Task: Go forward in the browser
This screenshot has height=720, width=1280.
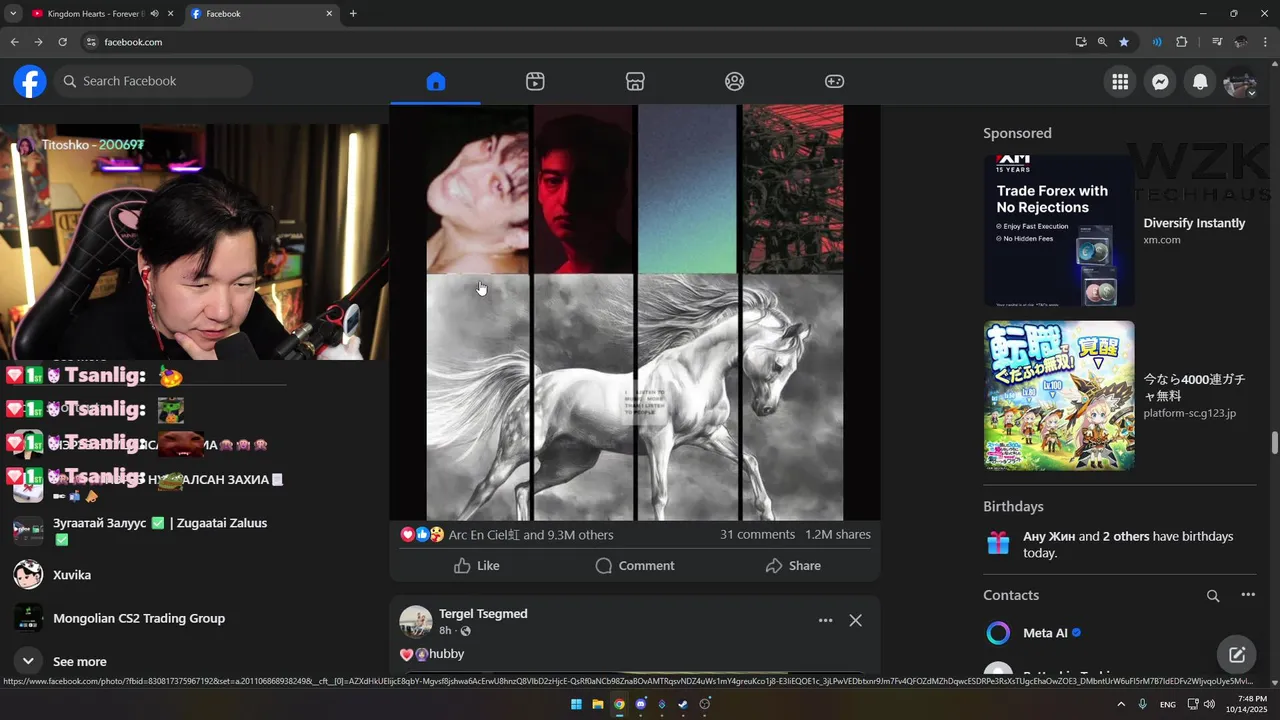Action: tap(38, 42)
